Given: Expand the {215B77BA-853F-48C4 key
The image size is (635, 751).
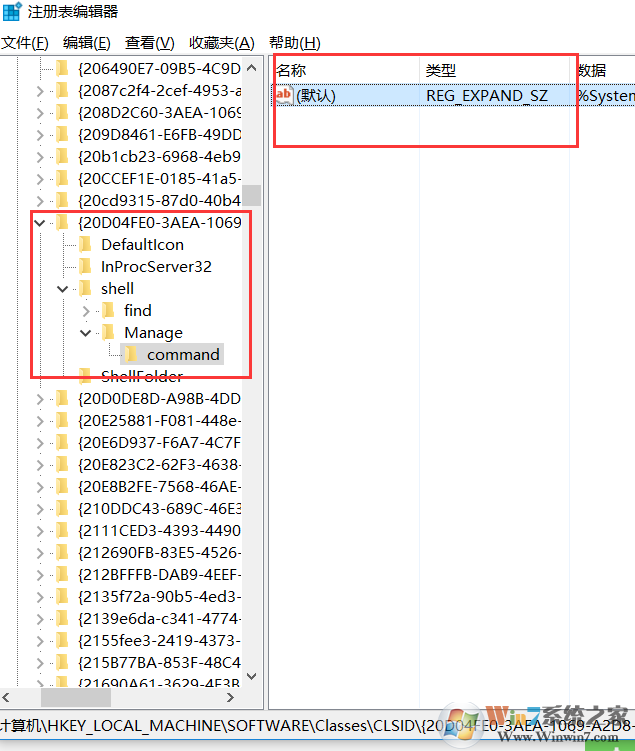Looking at the screenshot, I should [x=40, y=664].
